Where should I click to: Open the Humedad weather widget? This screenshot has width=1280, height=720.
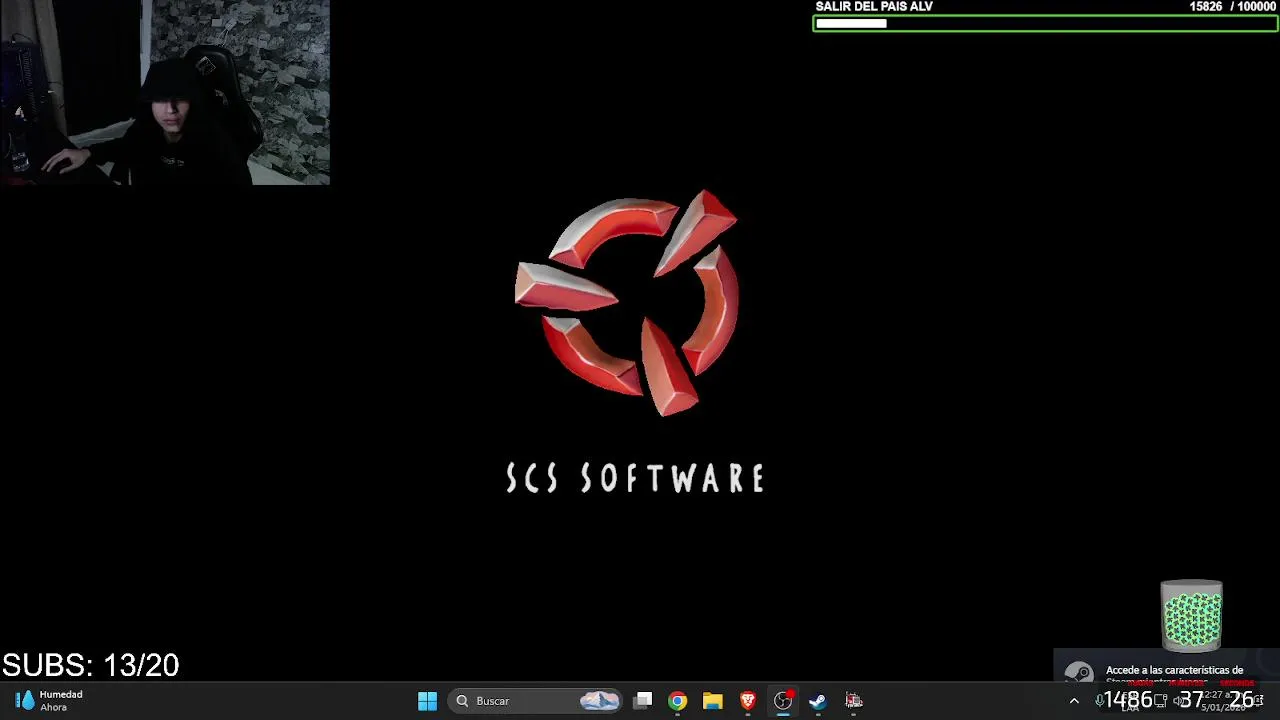click(50, 701)
